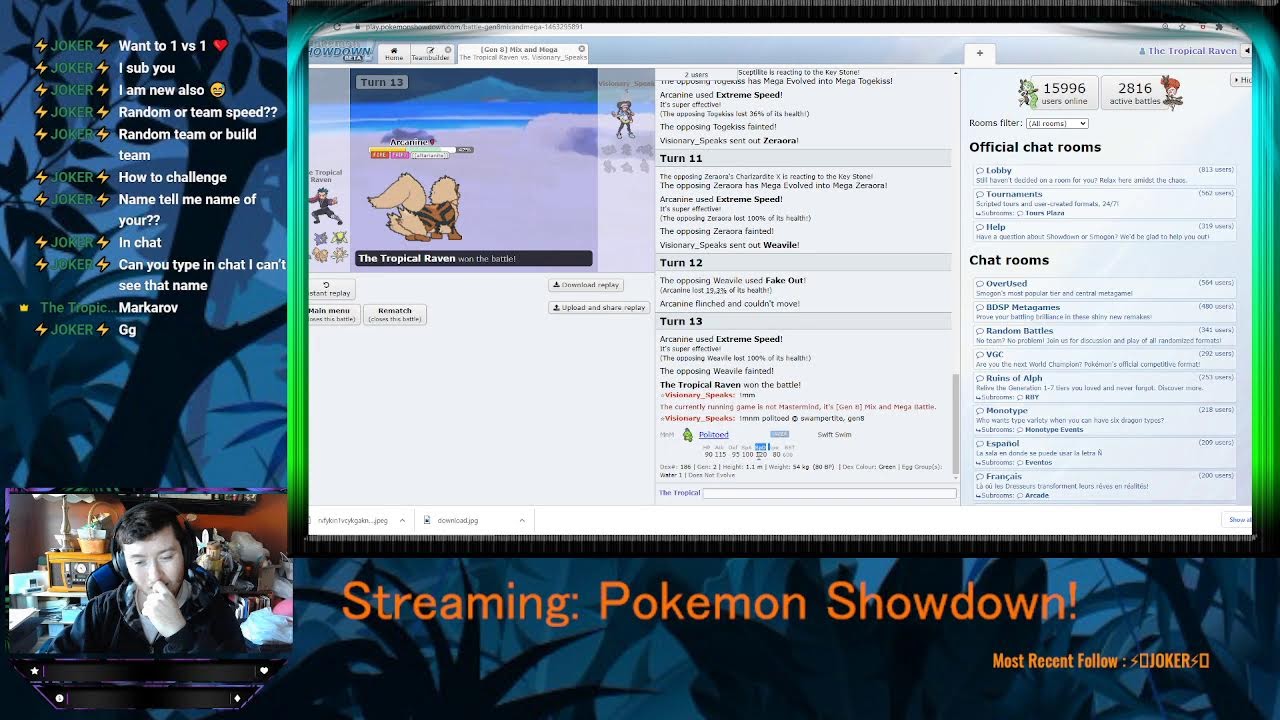Click the 2 users indicator in battle log
The image size is (1280, 720).
(x=696, y=75)
